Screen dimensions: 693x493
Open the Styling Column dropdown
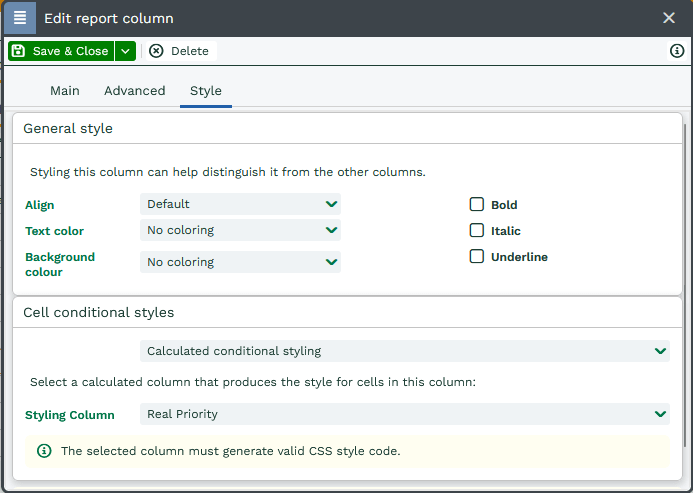(405, 414)
